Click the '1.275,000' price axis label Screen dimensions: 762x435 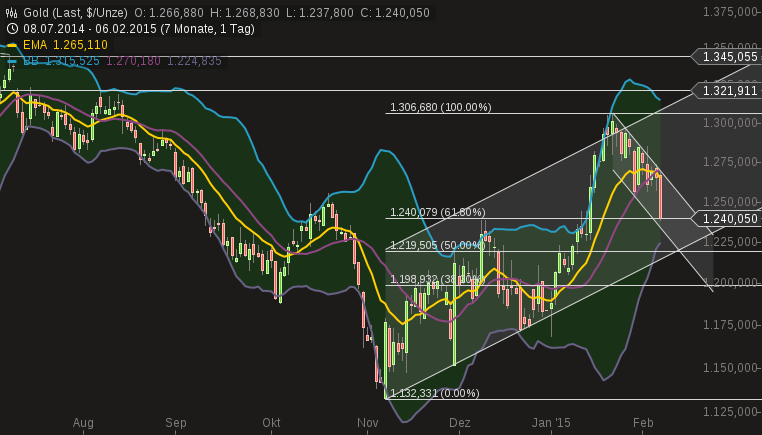pos(730,162)
